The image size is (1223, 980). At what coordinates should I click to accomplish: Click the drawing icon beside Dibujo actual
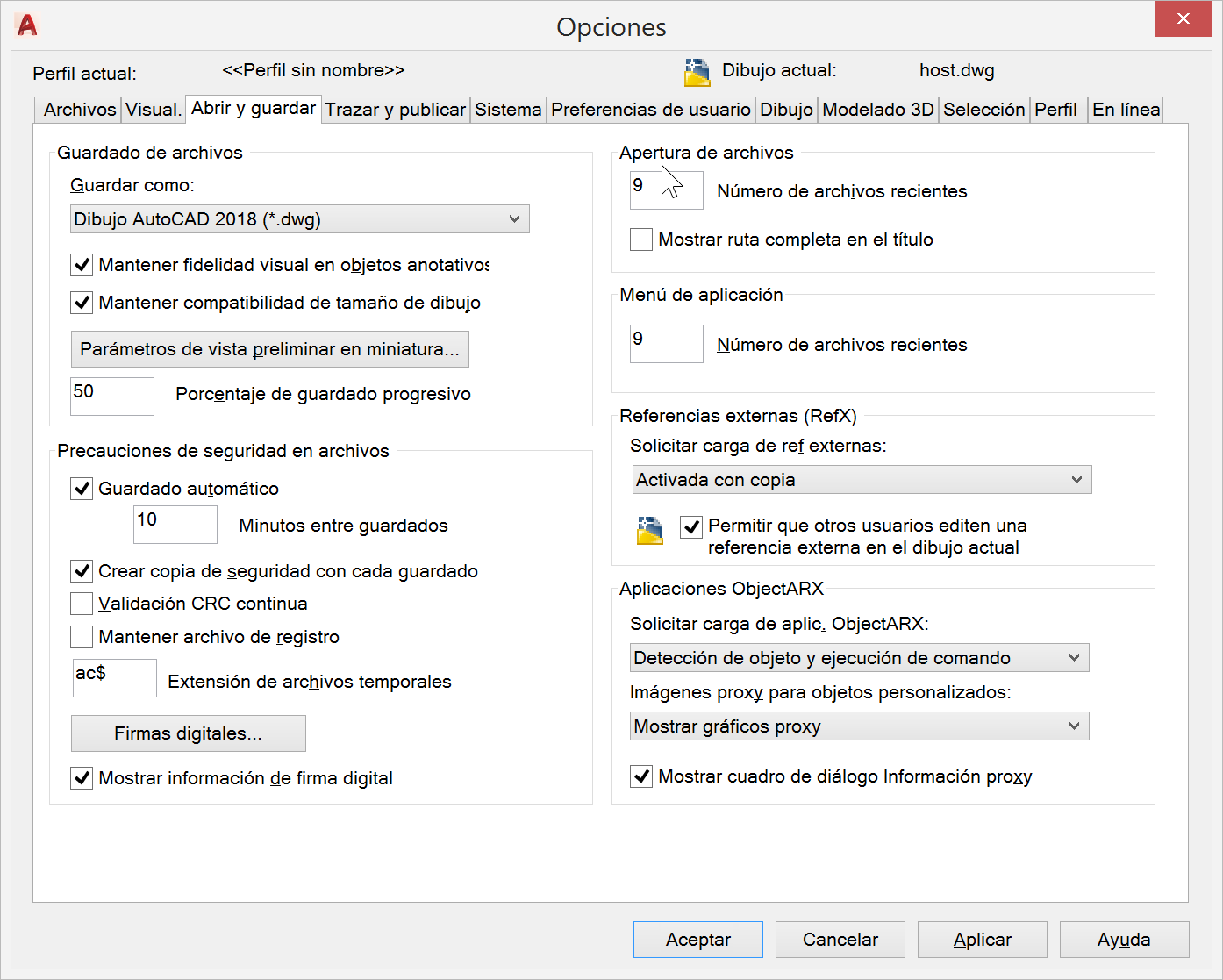pyautogui.click(x=697, y=72)
